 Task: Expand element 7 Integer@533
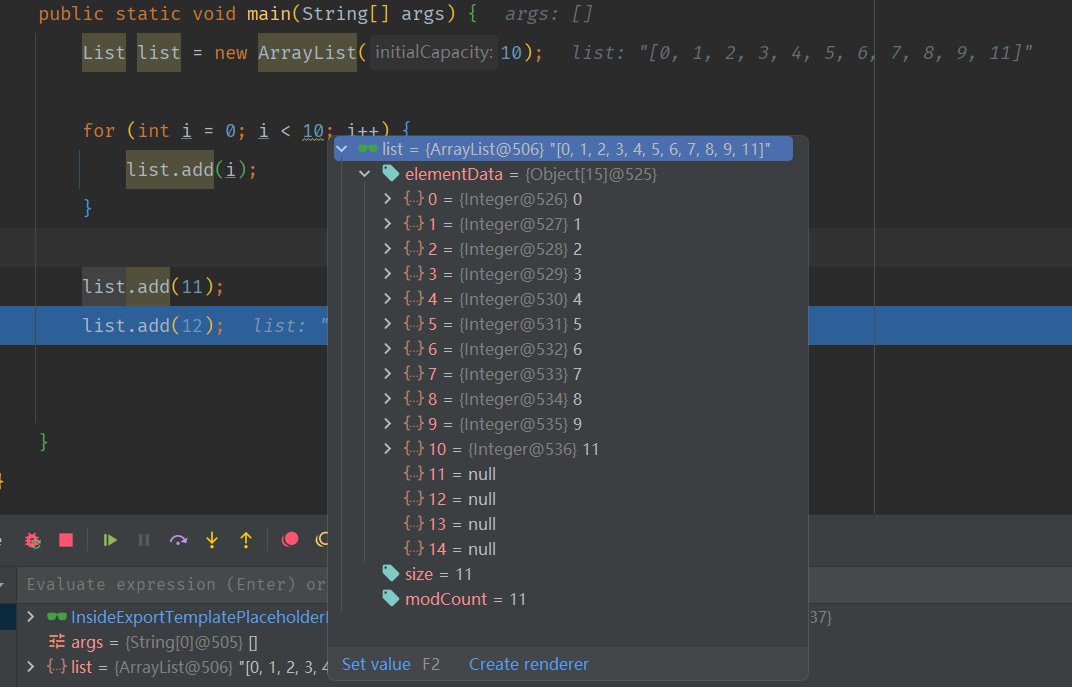point(388,373)
